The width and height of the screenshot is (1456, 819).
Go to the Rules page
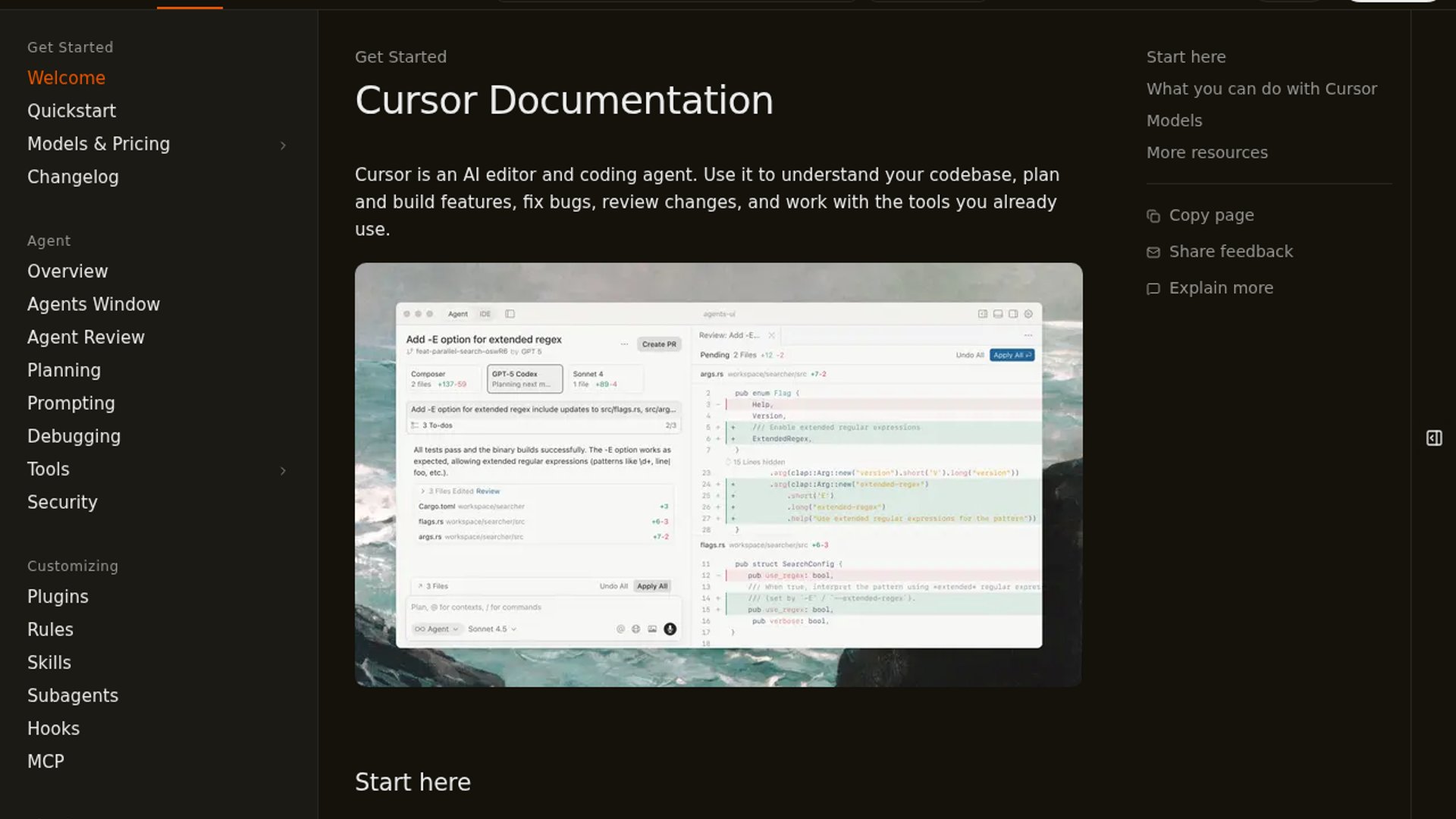(50, 629)
